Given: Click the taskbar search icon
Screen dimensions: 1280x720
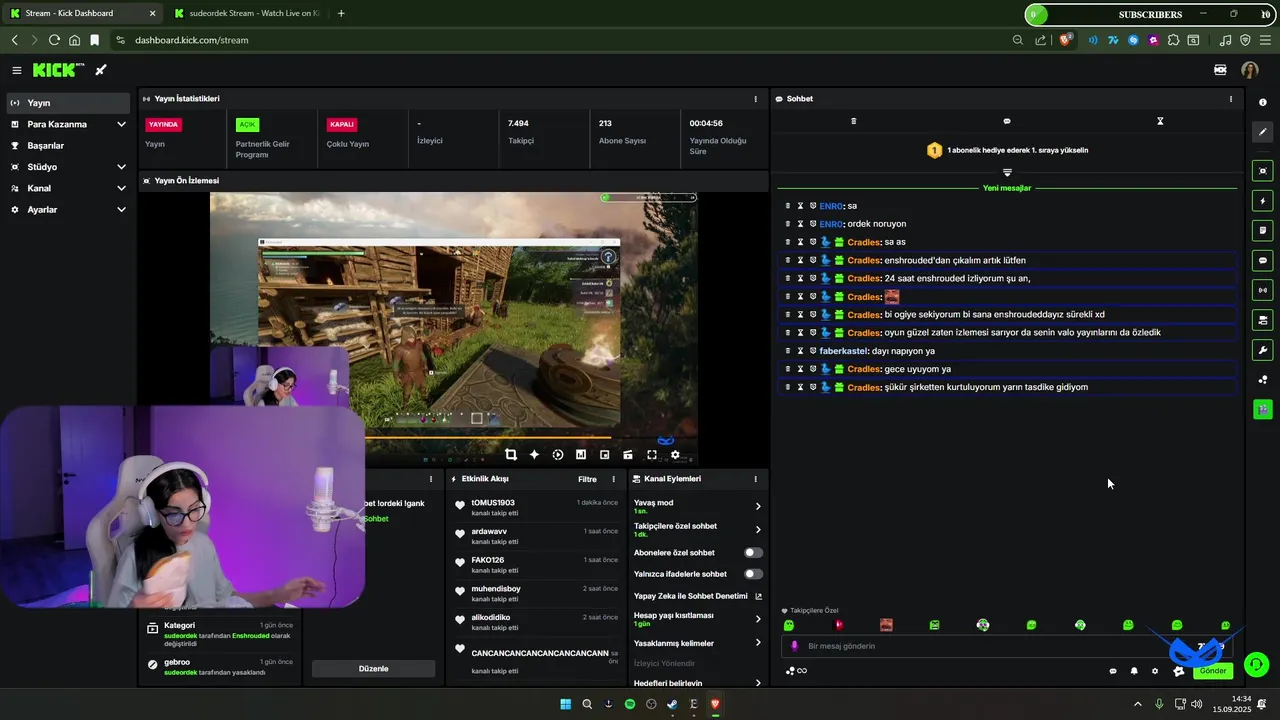Looking at the screenshot, I should pyautogui.click(x=587, y=704).
